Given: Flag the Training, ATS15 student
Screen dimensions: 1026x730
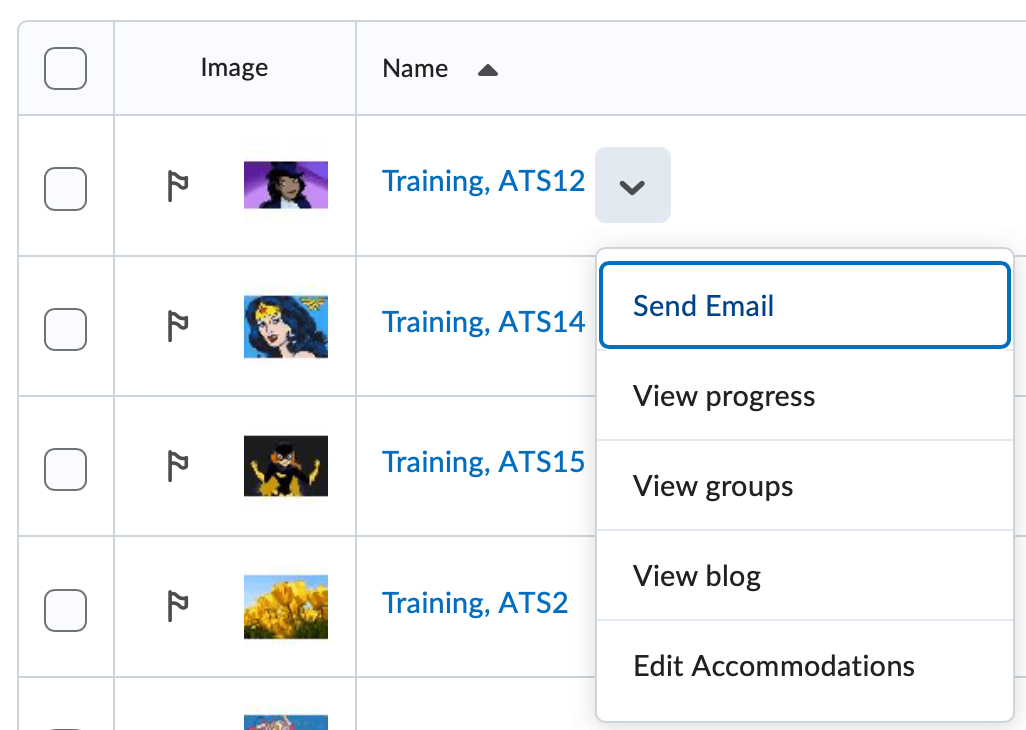Looking at the screenshot, I should [180, 466].
